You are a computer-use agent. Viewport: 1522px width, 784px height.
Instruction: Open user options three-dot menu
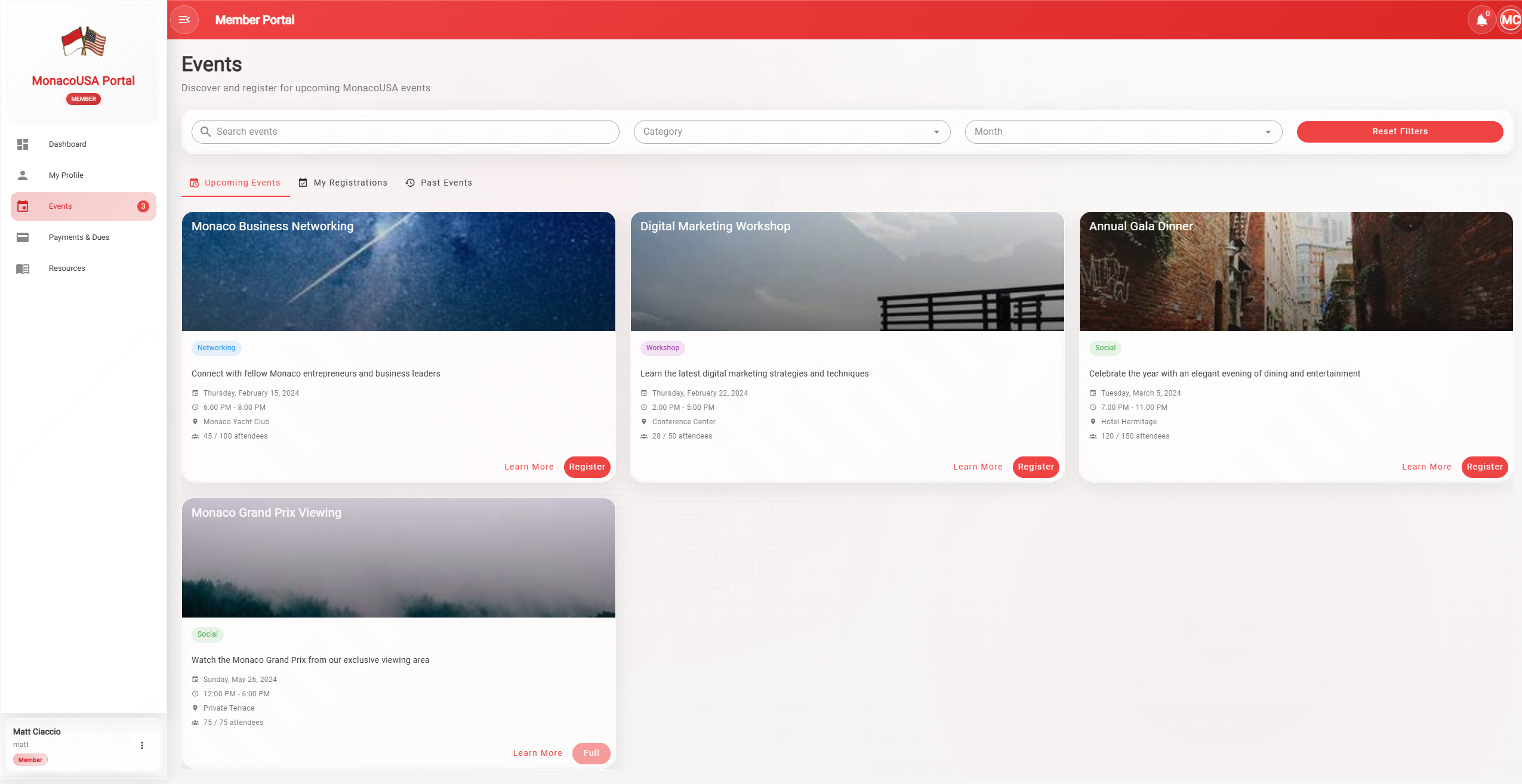142,745
